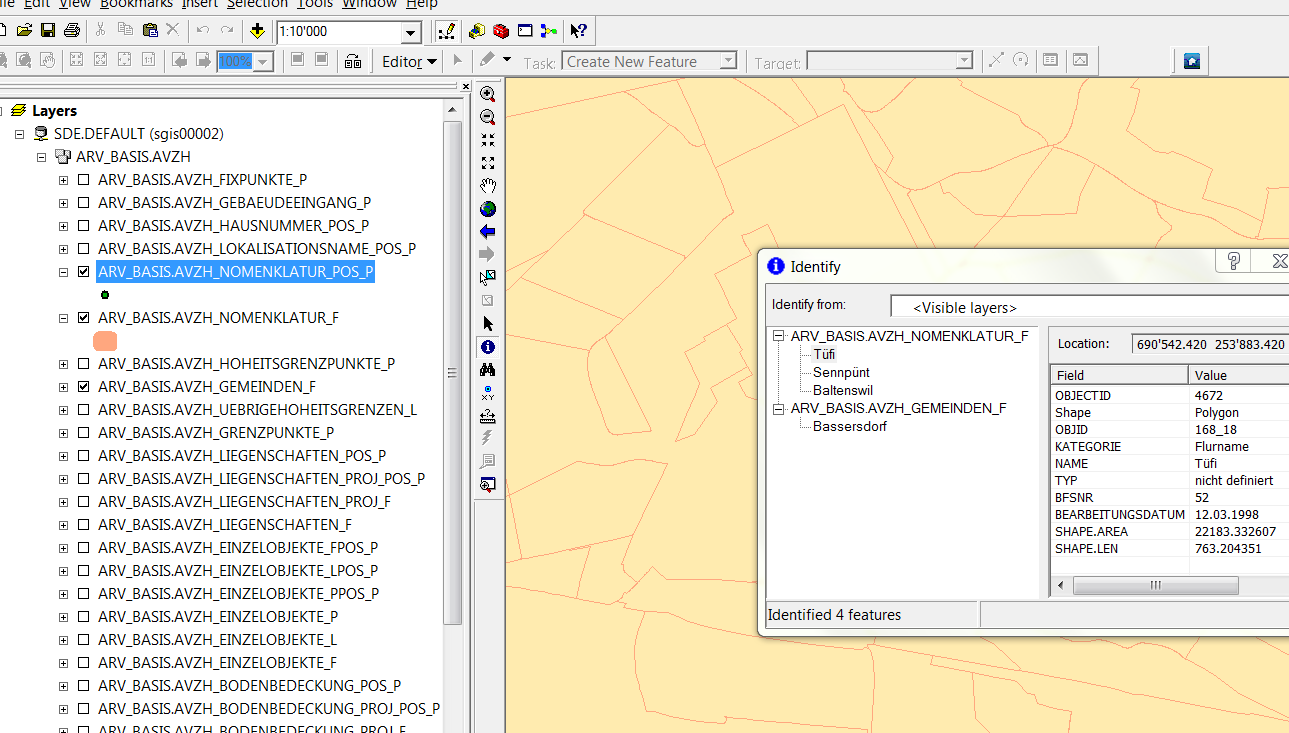Open the Selection menu

257,4
